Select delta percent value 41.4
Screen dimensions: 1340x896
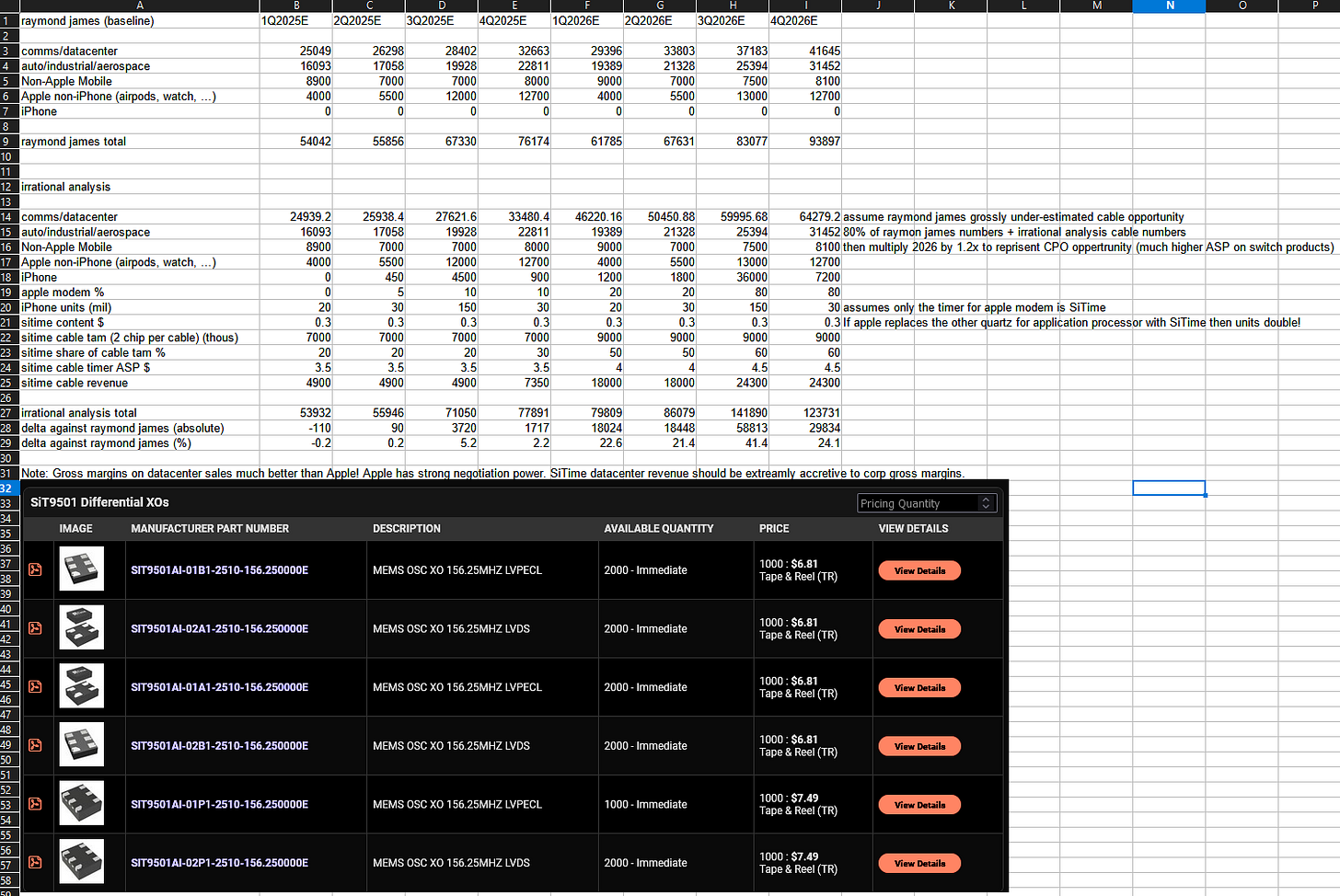733,443
